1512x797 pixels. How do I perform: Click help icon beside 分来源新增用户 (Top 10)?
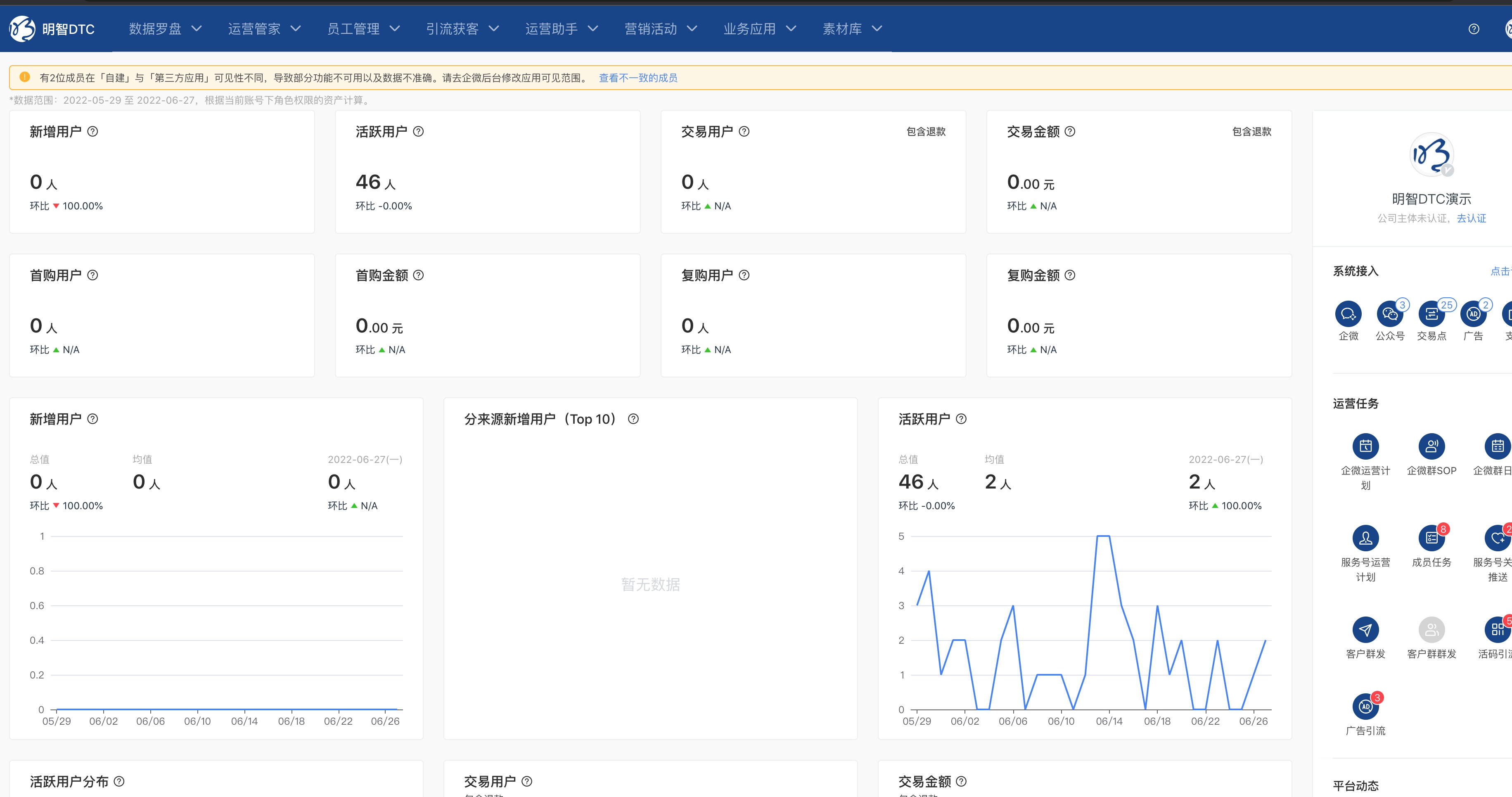coord(633,419)
